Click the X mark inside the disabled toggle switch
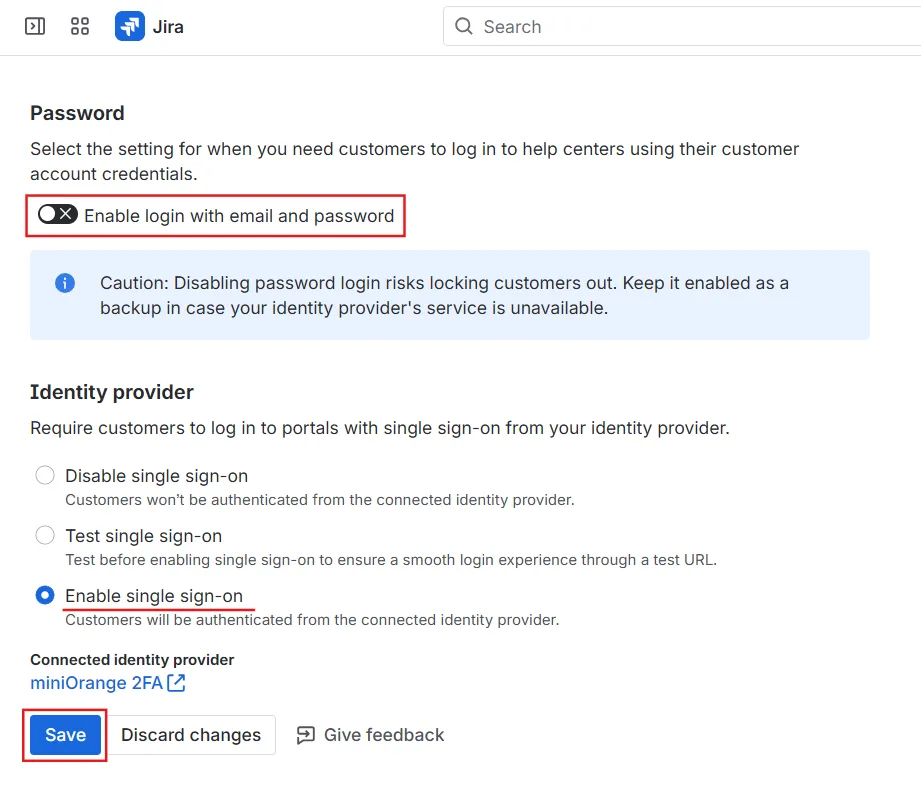 (x=63, y=214)
